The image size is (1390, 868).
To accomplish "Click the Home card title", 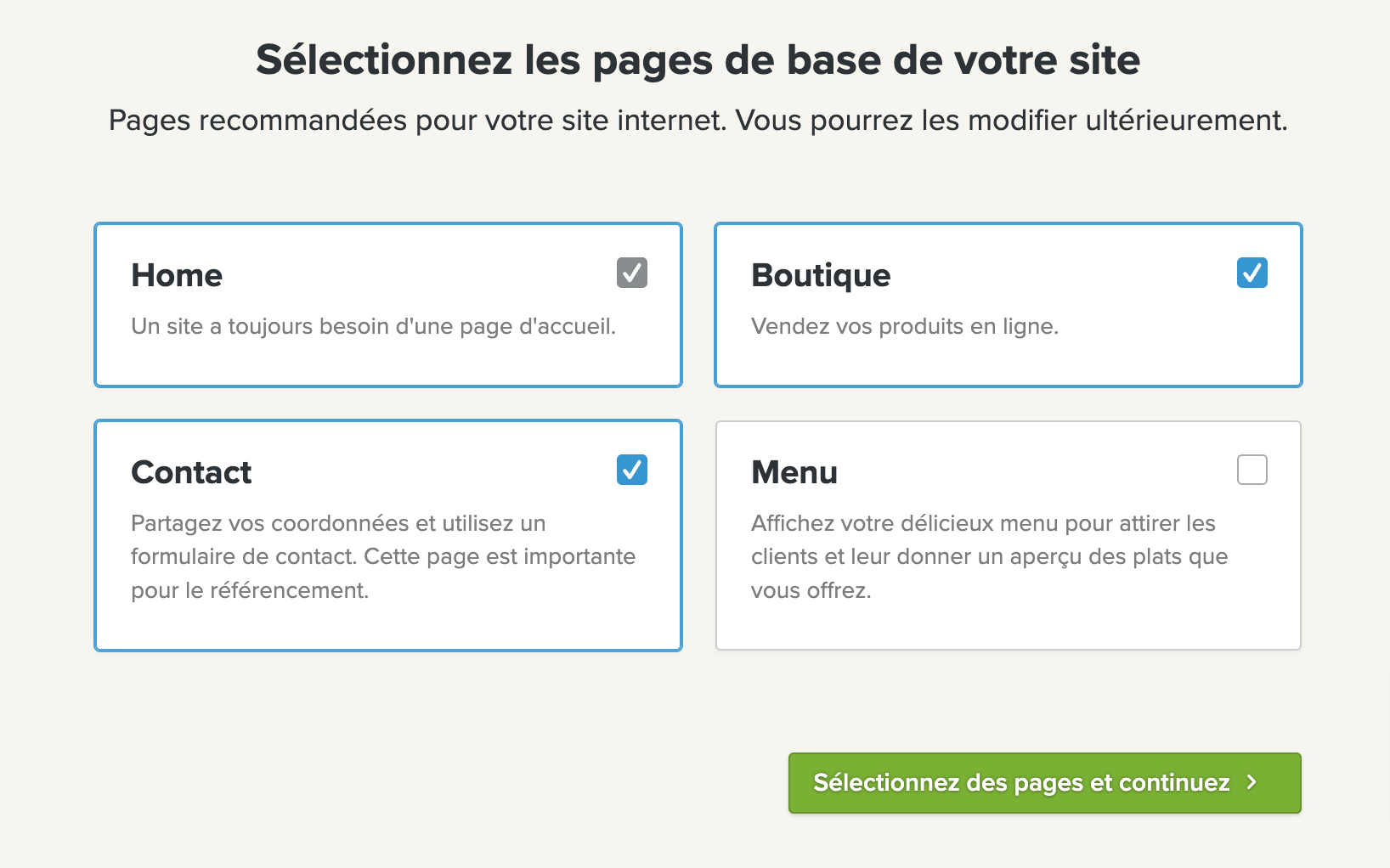I will pyautogui.click(x=176, y=274).
